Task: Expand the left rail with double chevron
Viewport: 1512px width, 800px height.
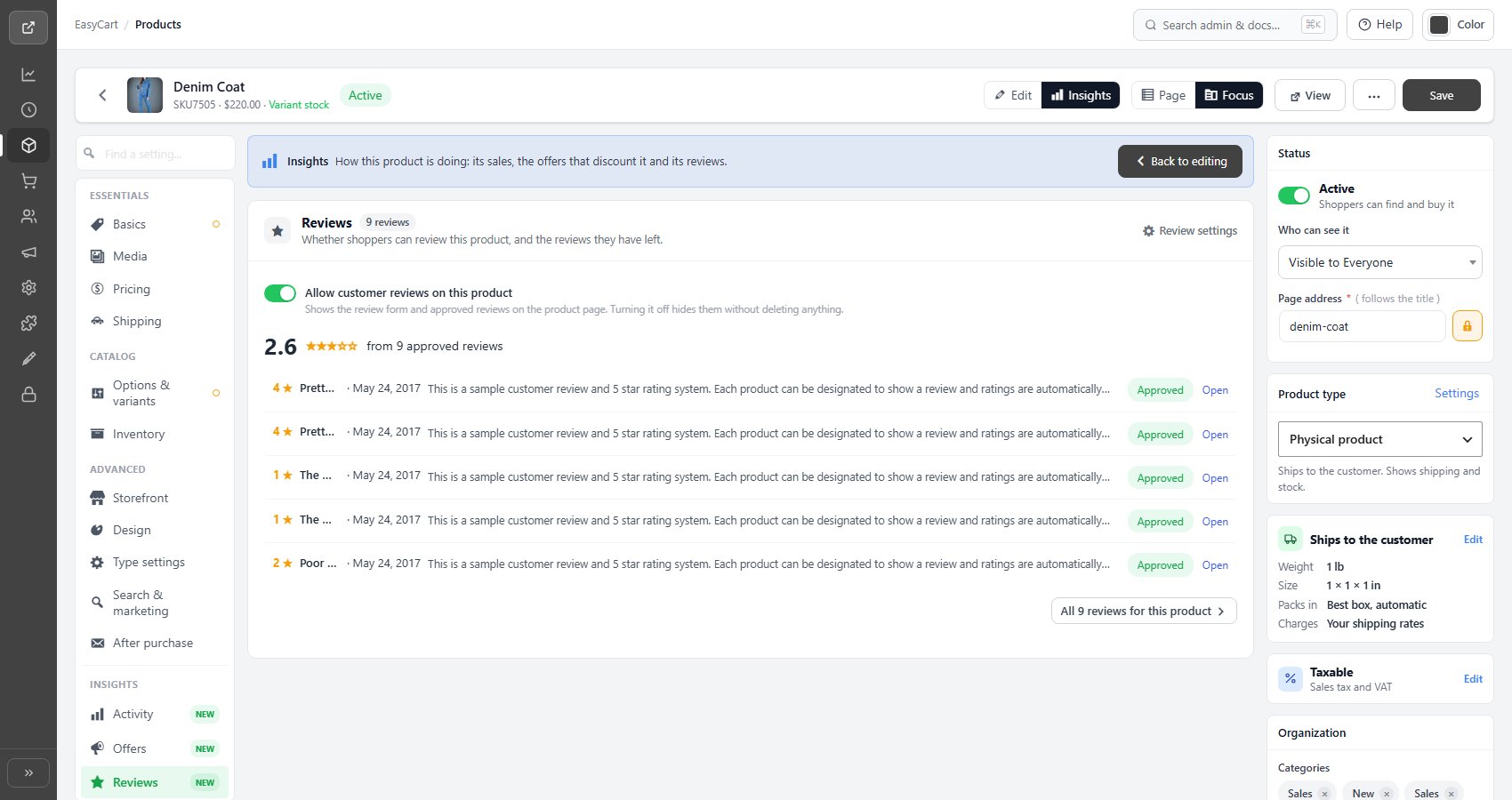Action: [x=28, y=772]
